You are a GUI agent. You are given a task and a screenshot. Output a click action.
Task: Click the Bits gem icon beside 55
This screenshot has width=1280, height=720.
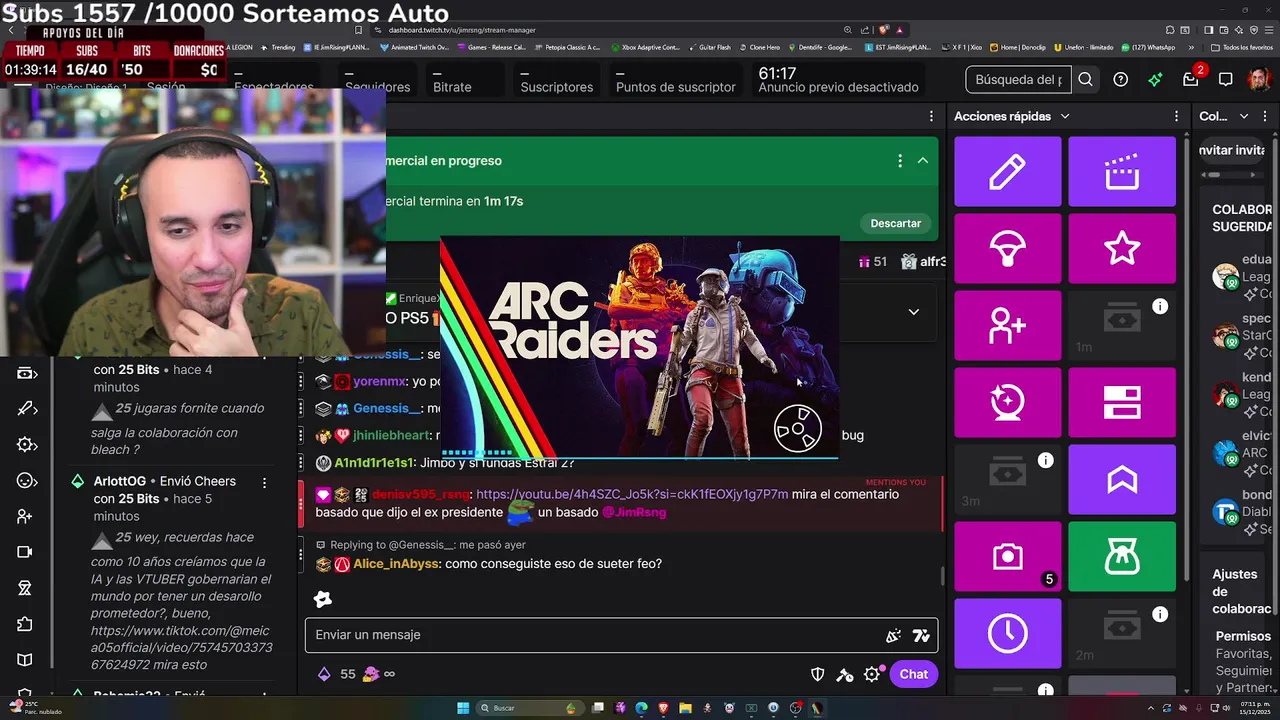point(324,674)
